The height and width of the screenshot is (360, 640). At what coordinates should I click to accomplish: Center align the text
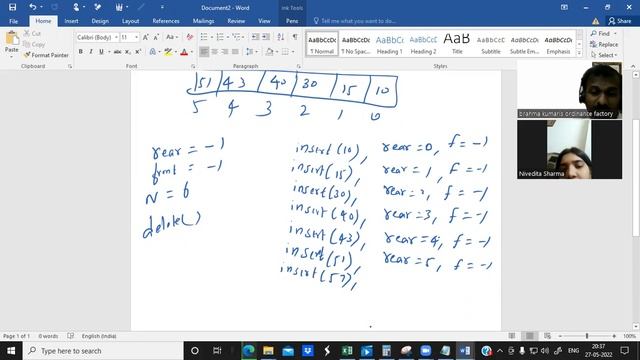tap(214, 52)
